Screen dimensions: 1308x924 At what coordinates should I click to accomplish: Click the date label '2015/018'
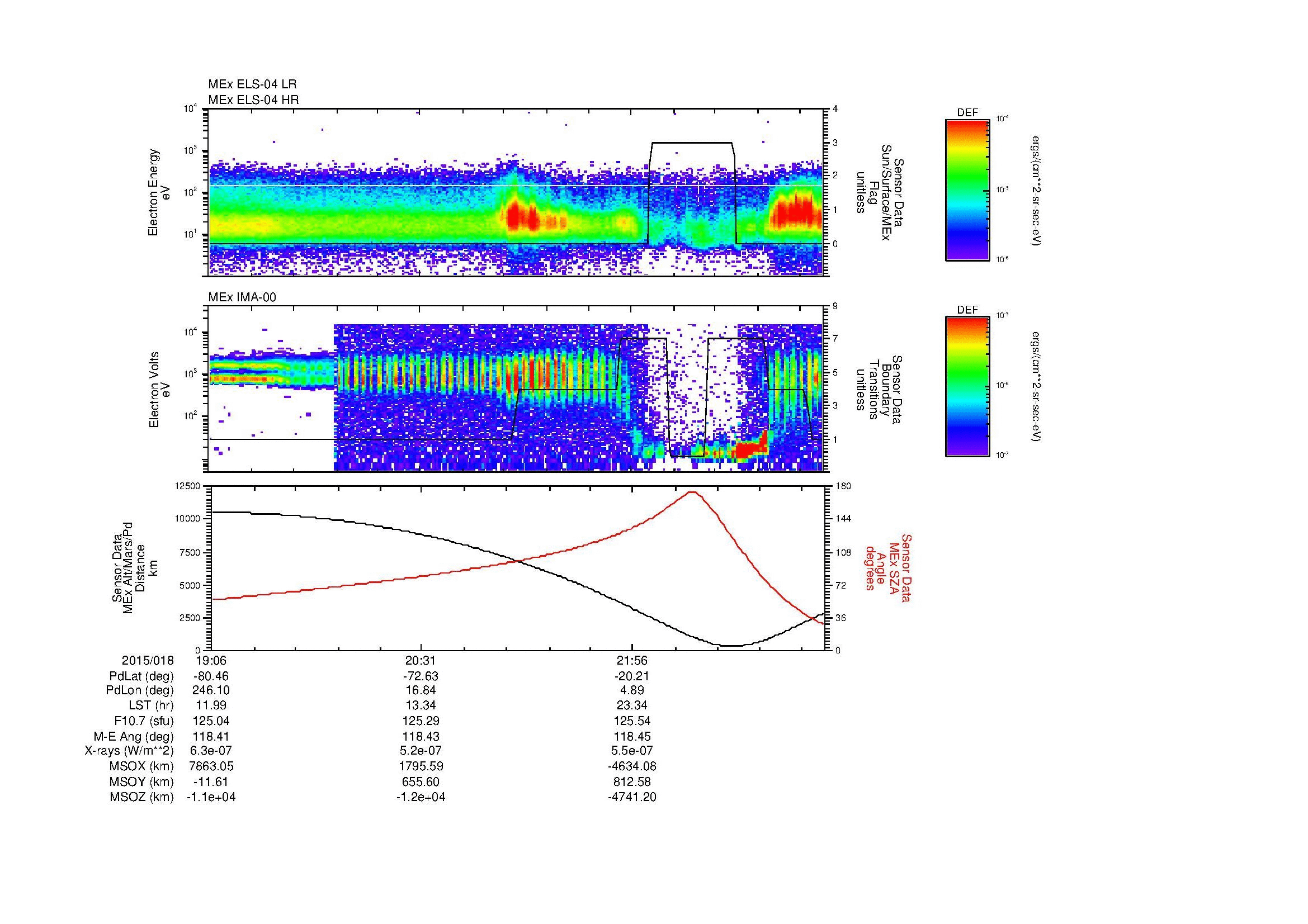[148, 660]
